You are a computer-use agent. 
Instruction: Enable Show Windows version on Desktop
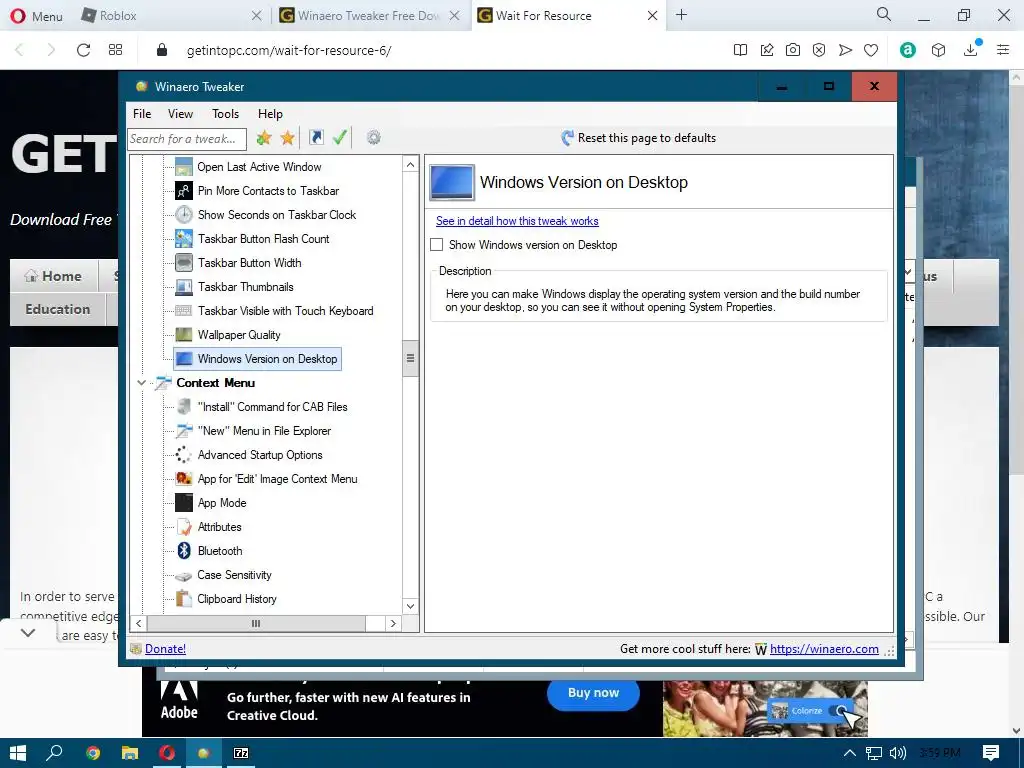click(437, 245)
